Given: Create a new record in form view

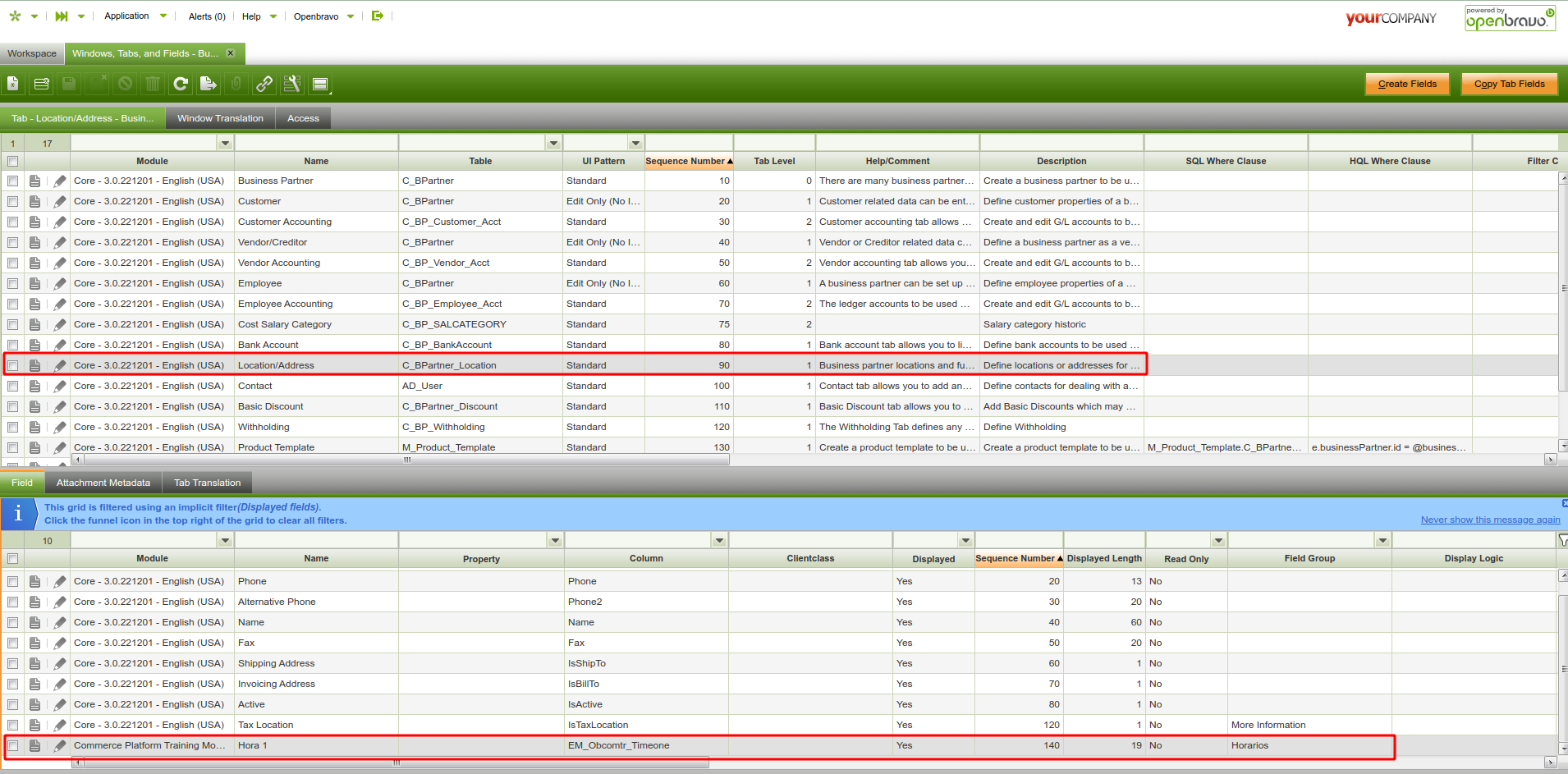Looking at the screenshot, I should [13, 84].
